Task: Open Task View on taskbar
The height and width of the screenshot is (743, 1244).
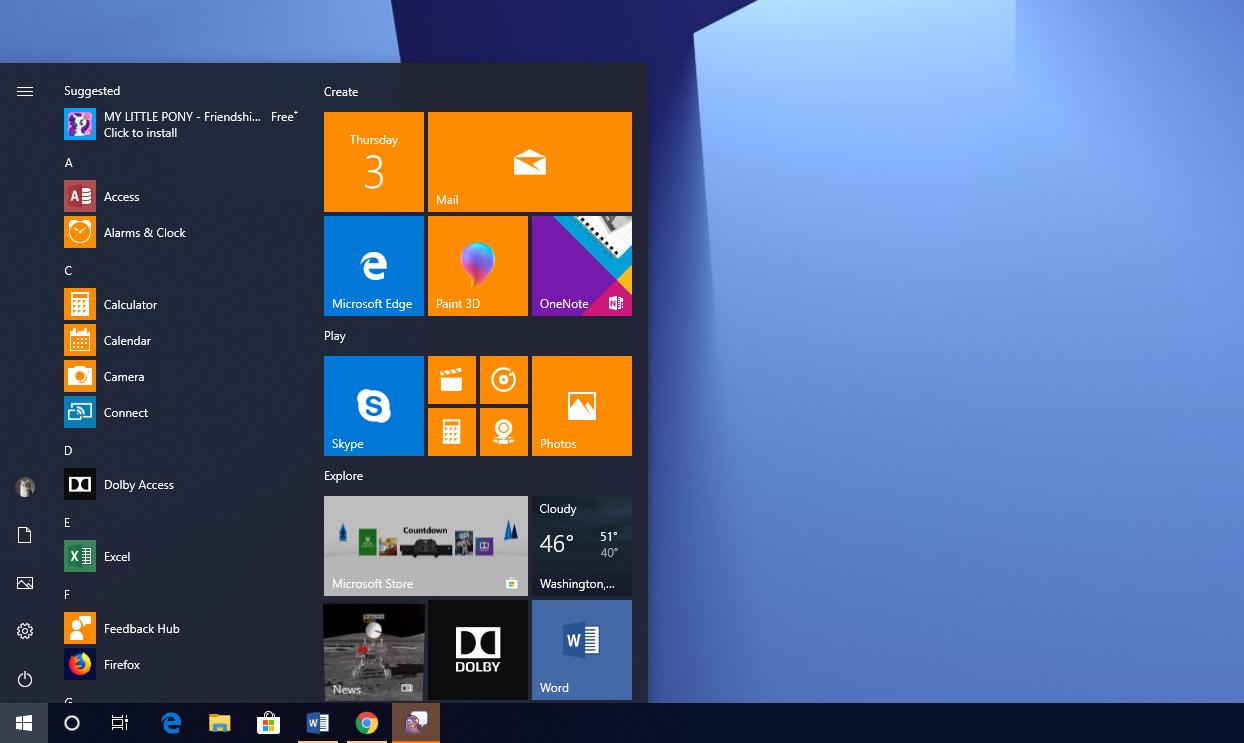Action: coord(120,723)
